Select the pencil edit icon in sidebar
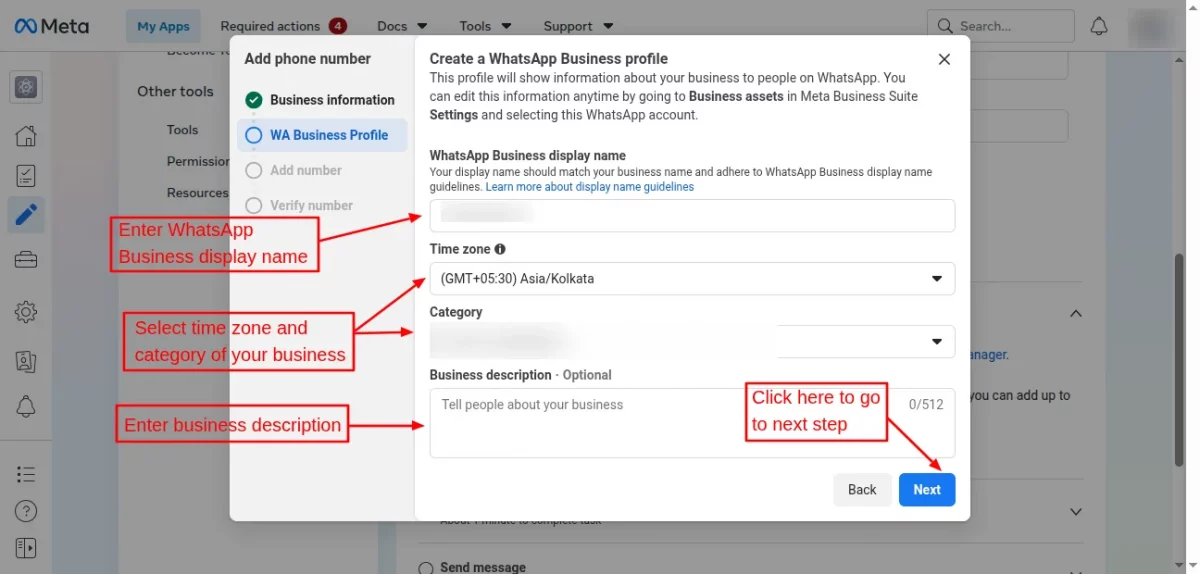Screen dimensions: 1200x574 26,214
